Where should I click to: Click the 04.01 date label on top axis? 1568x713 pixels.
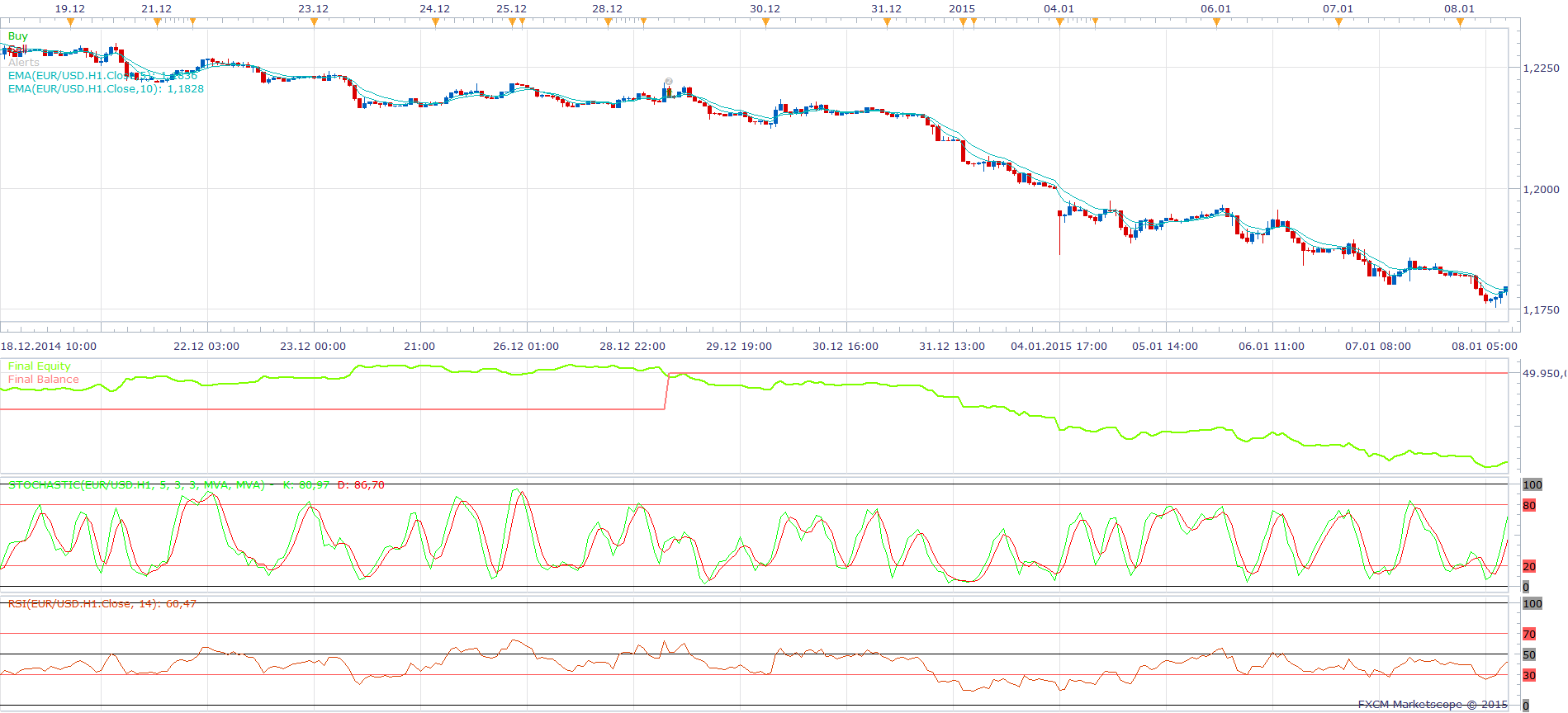(1059, 9)
